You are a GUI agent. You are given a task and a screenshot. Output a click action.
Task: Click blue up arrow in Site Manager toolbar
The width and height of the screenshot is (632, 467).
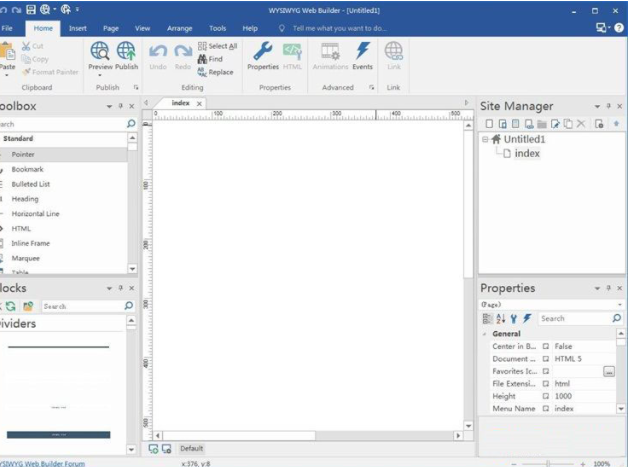click(x=616, y=124)
